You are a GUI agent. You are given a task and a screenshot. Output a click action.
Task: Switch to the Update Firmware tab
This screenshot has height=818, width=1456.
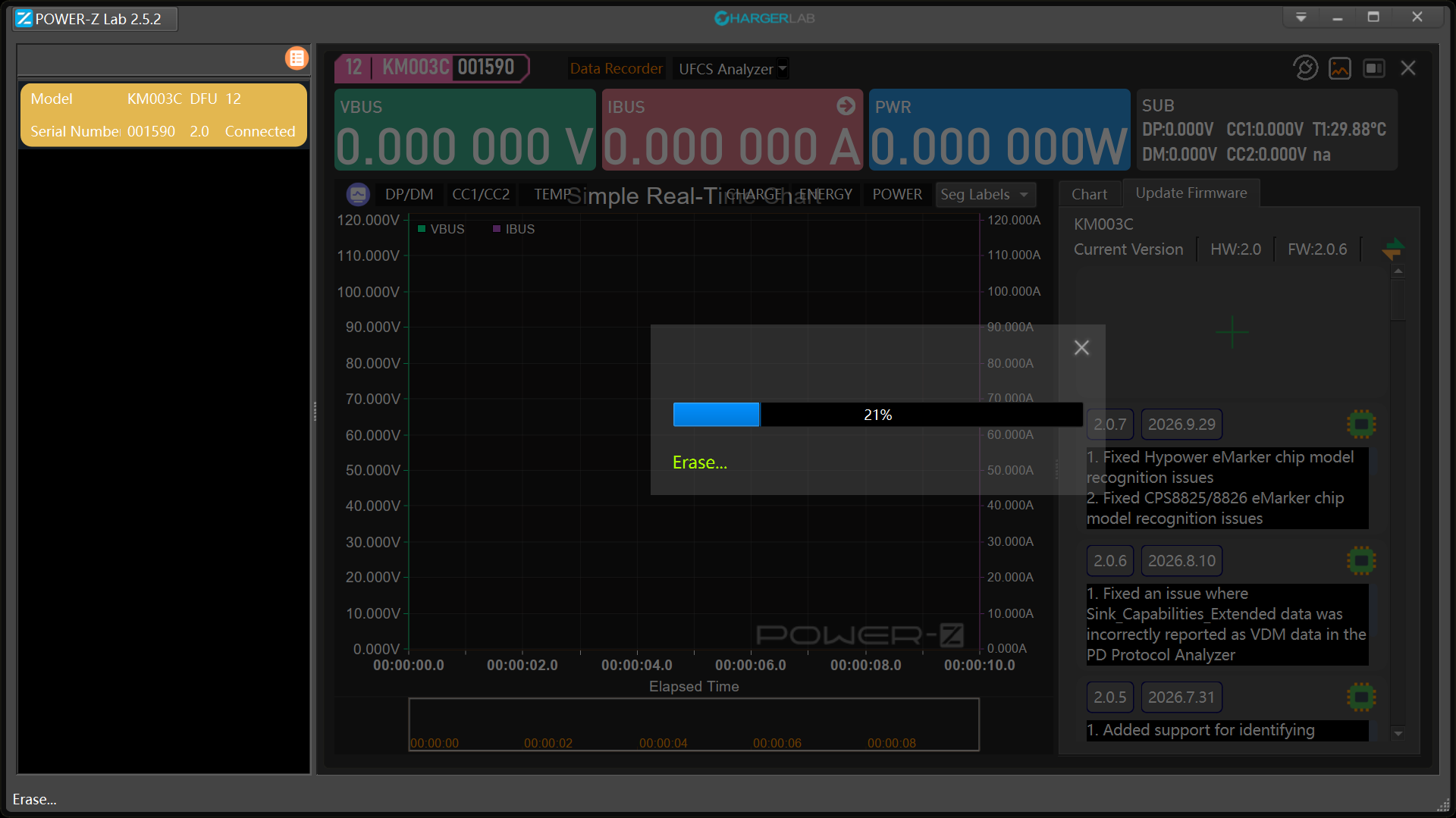pyautogui.click(x=1191, y=193)
